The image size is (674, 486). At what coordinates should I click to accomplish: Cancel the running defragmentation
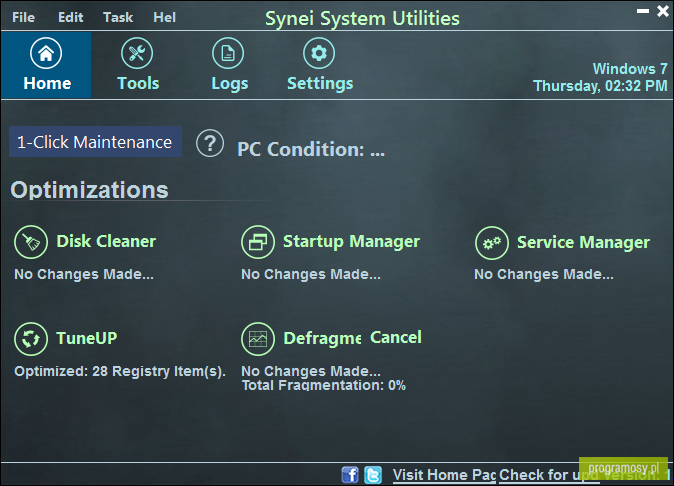pos(396,337)
